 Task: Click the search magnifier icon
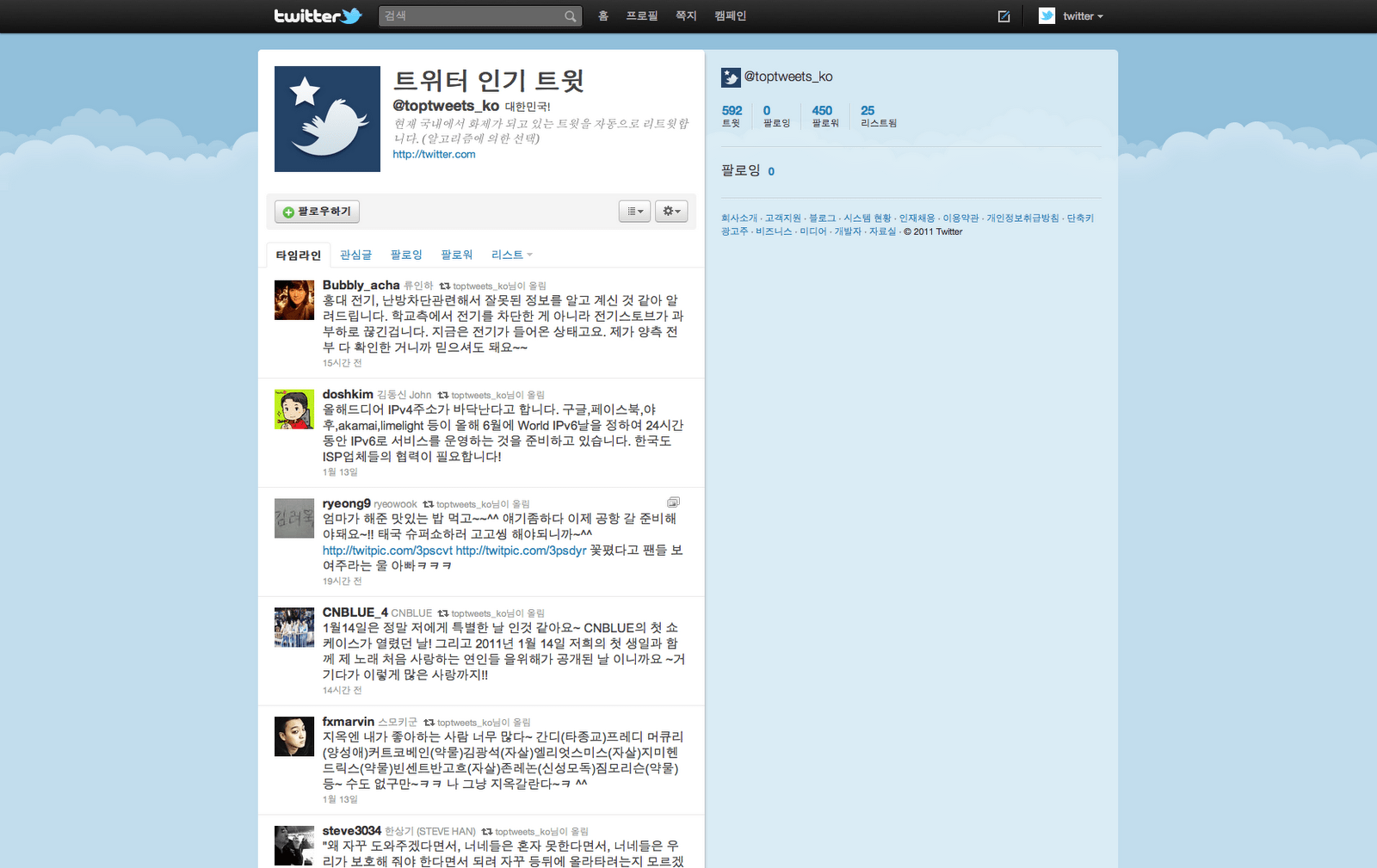pos(570,15)
